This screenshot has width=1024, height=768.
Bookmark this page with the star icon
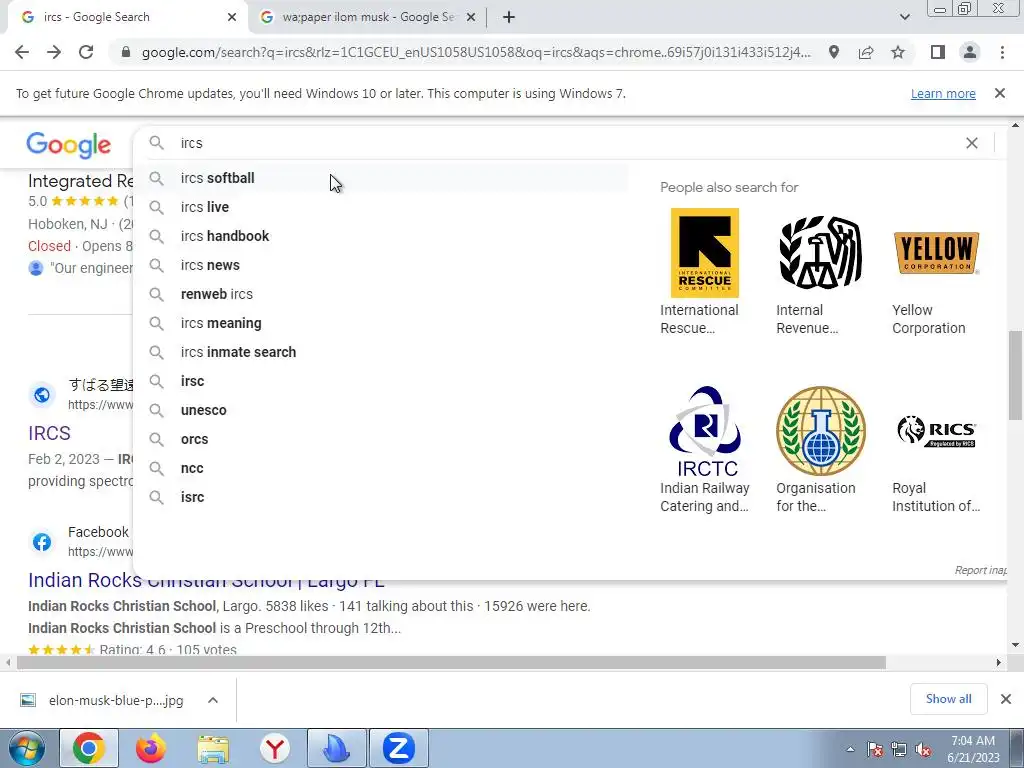(899, 52)
